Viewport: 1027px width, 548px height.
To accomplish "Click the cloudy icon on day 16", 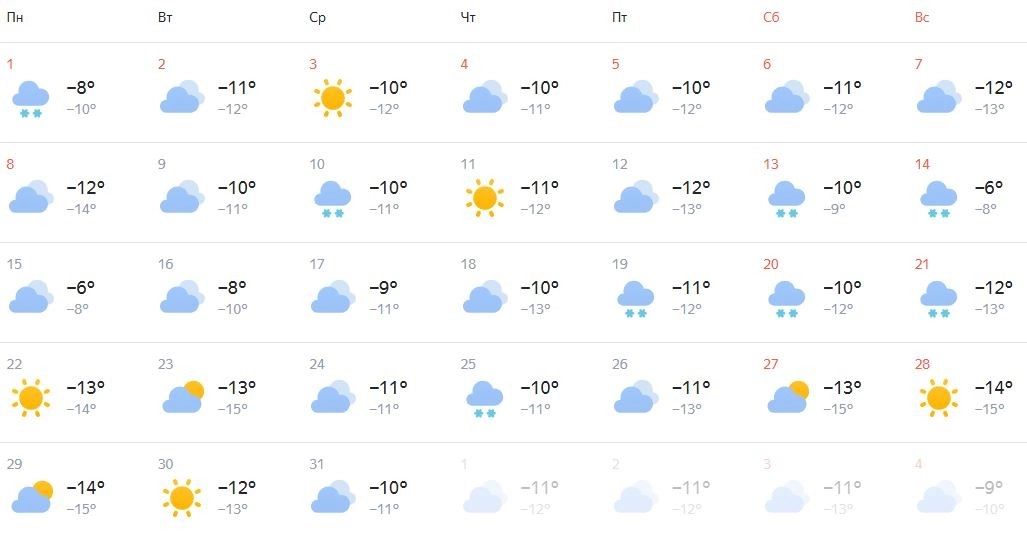I will (x=181, y=297).
